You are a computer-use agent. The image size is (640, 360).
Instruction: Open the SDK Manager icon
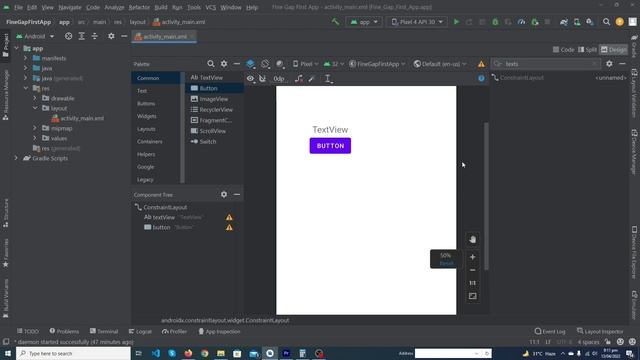point(590,22)
